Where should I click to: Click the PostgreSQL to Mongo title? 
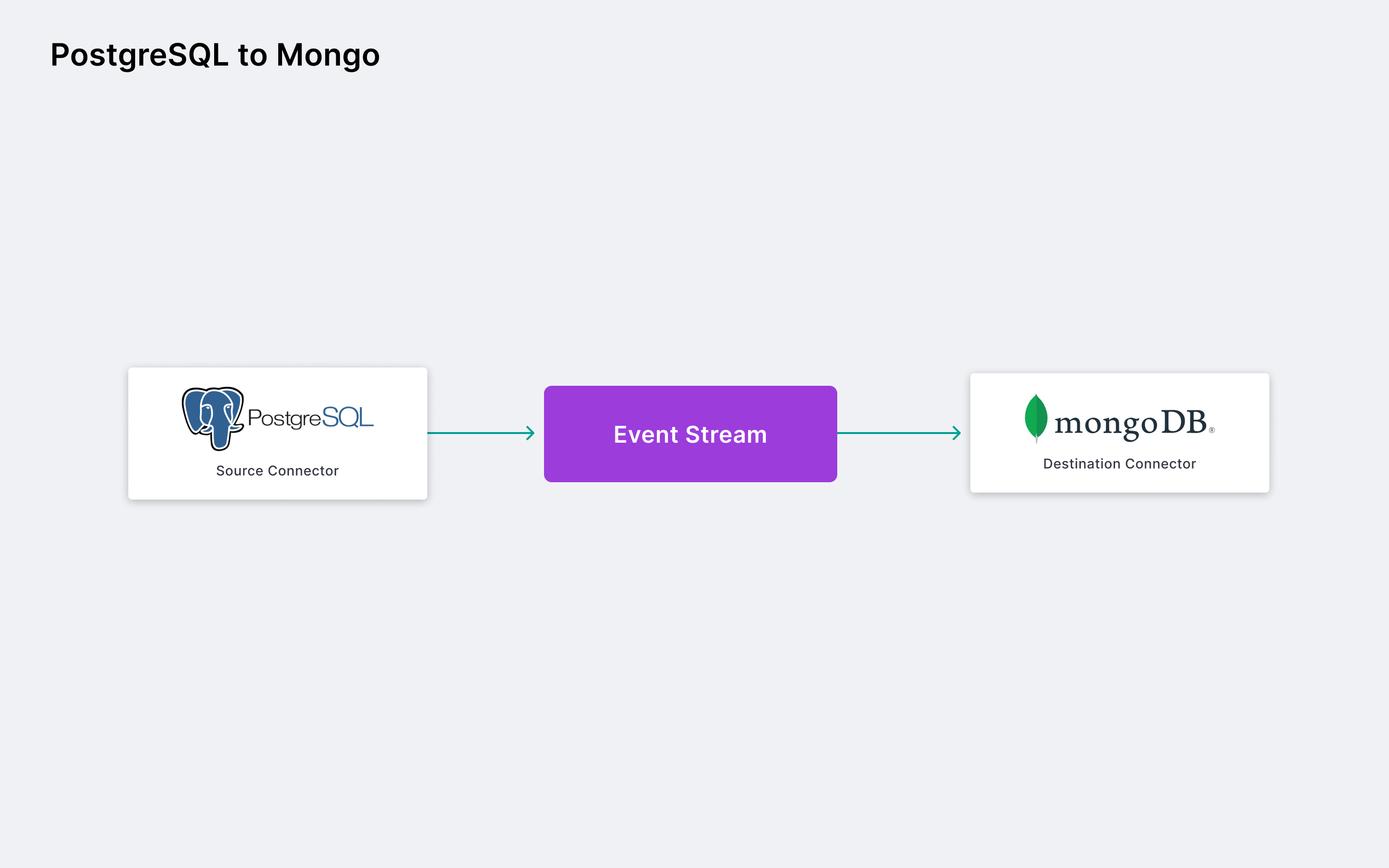215,55
